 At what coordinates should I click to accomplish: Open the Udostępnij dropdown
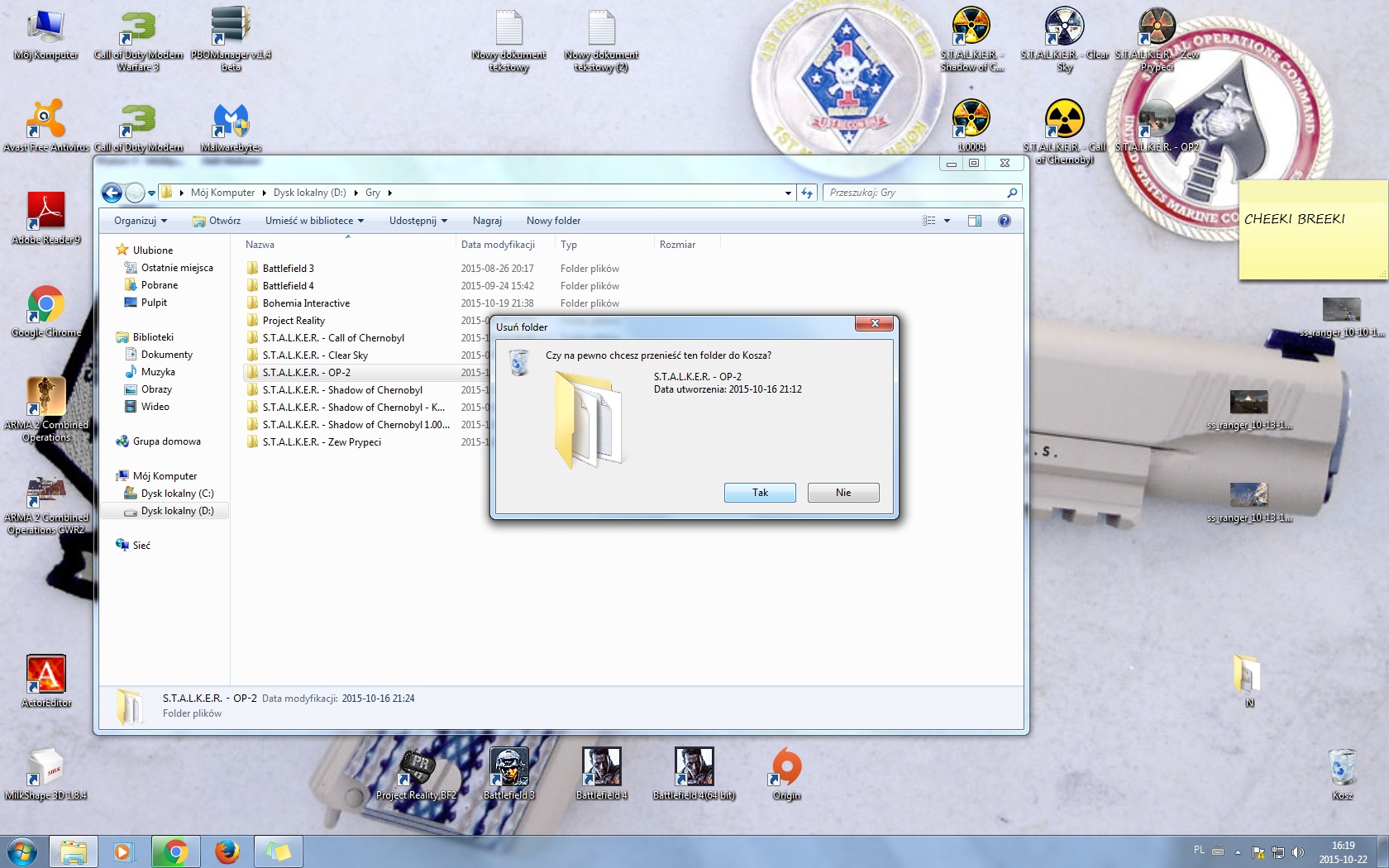pyautogui.click(x=418, y=221)
